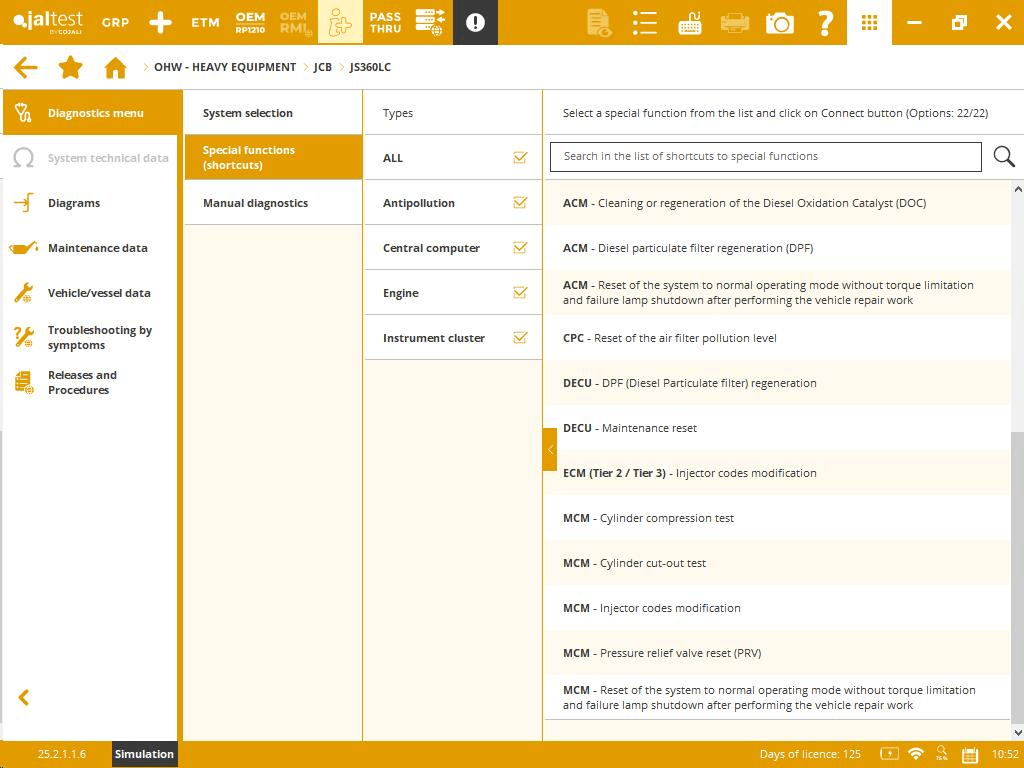
Task: Uncheck the Antipollution filter
Action: tap(520, 203)
